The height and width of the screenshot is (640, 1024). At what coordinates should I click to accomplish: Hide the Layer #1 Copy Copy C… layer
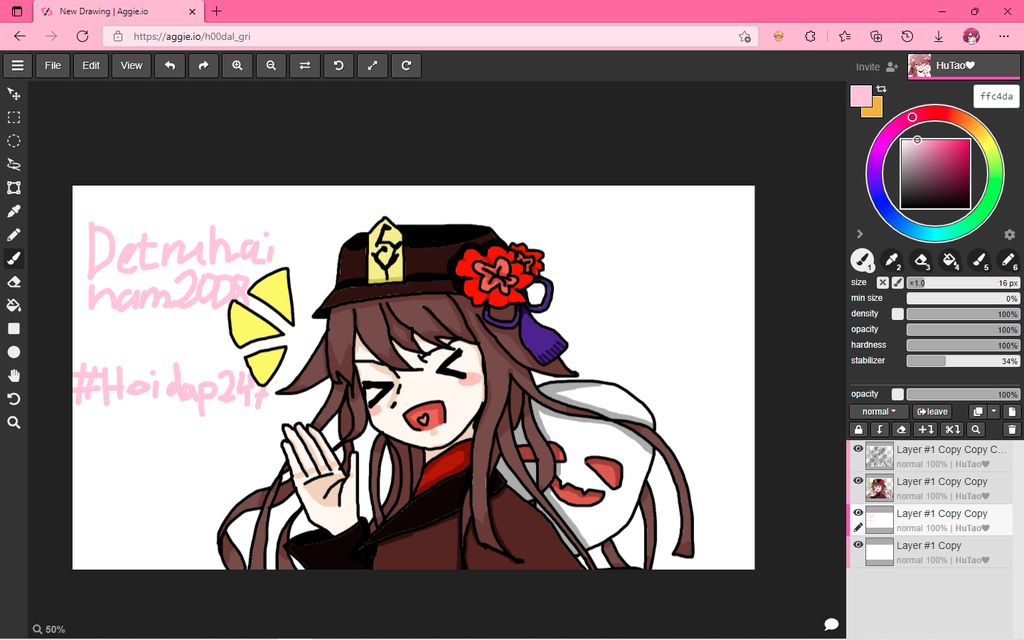pyautogui.click(x=858, y=449)
